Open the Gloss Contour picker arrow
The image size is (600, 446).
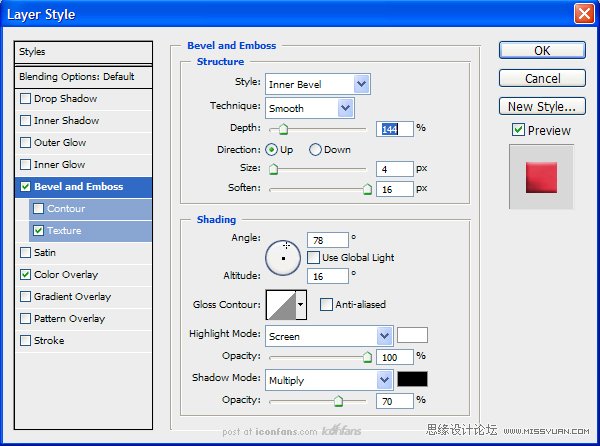coord(301,304)
